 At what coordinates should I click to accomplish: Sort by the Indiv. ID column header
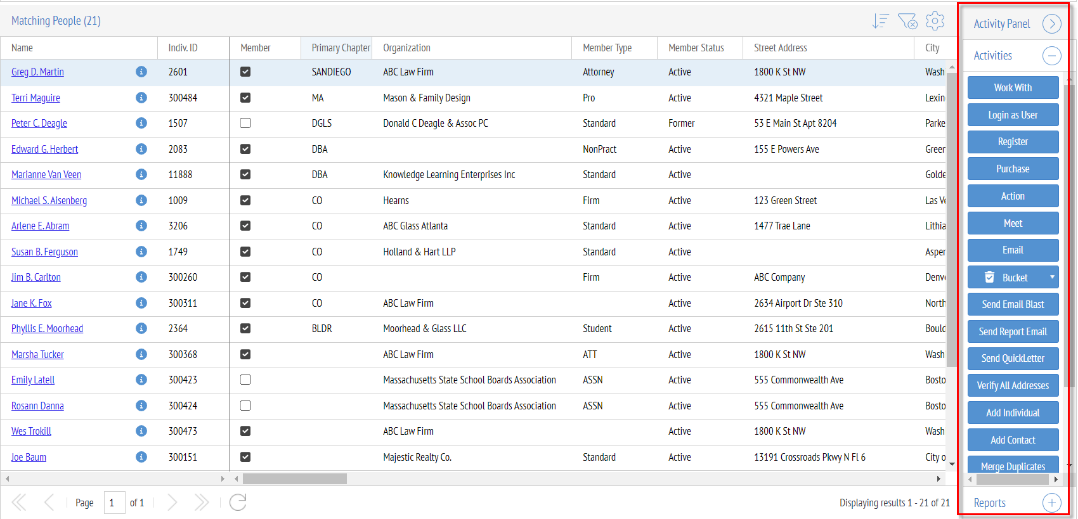[x=193, y=48]
